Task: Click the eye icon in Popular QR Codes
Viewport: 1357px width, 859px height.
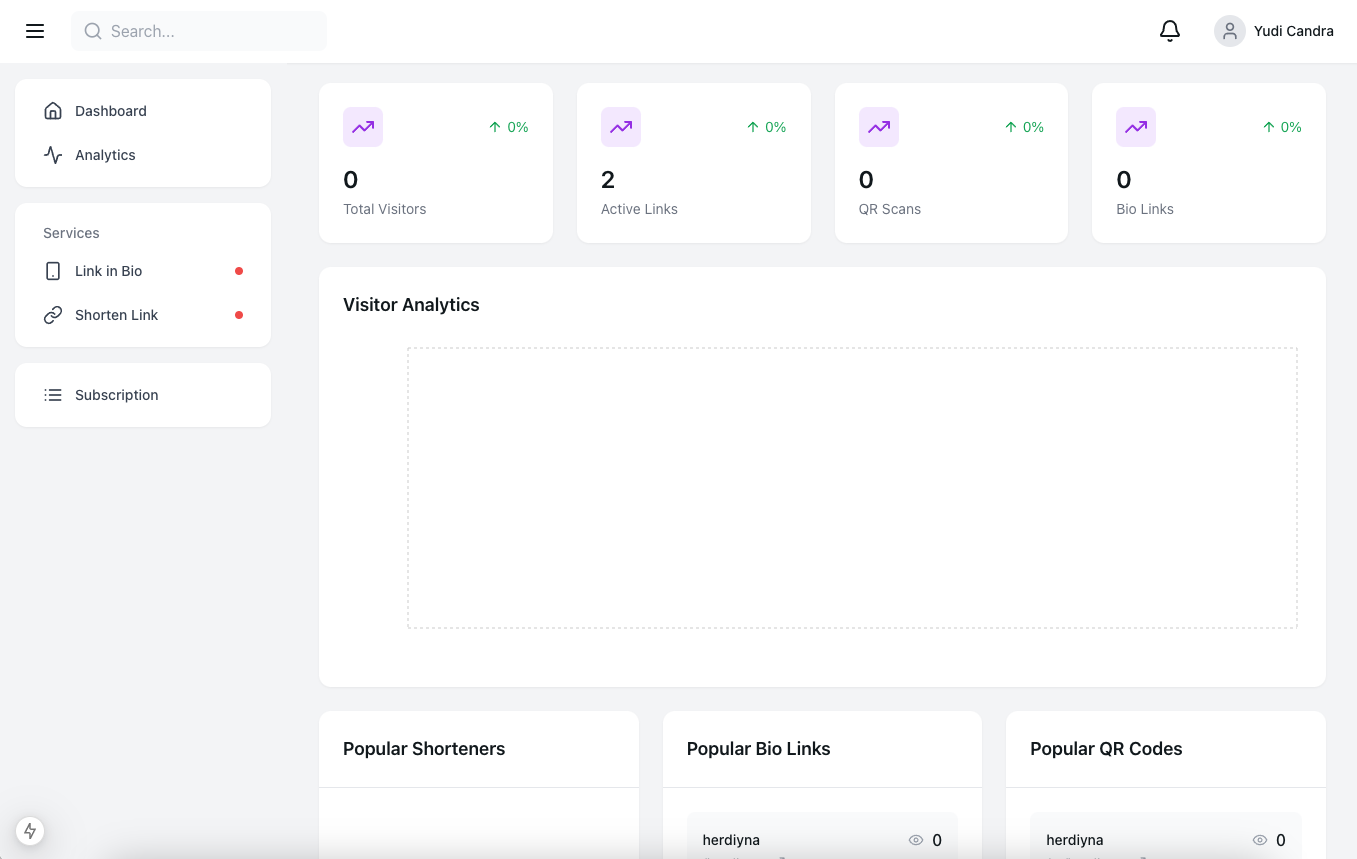Action: pyautogui.click(x=1259, y=840)
